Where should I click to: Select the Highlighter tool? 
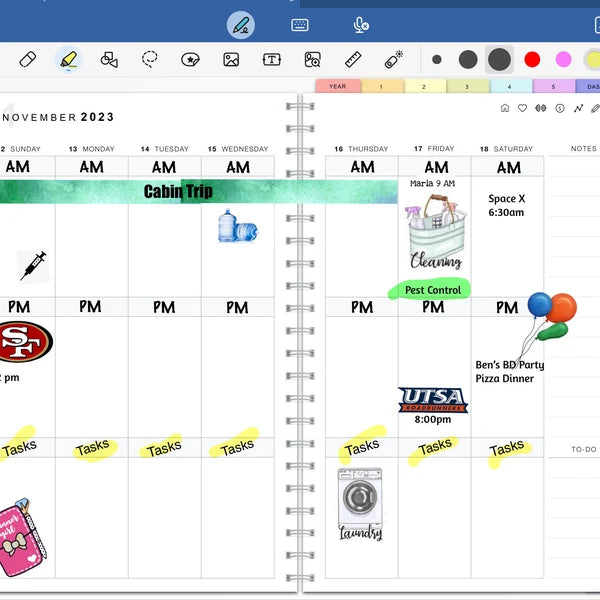[x=67, y=60]
